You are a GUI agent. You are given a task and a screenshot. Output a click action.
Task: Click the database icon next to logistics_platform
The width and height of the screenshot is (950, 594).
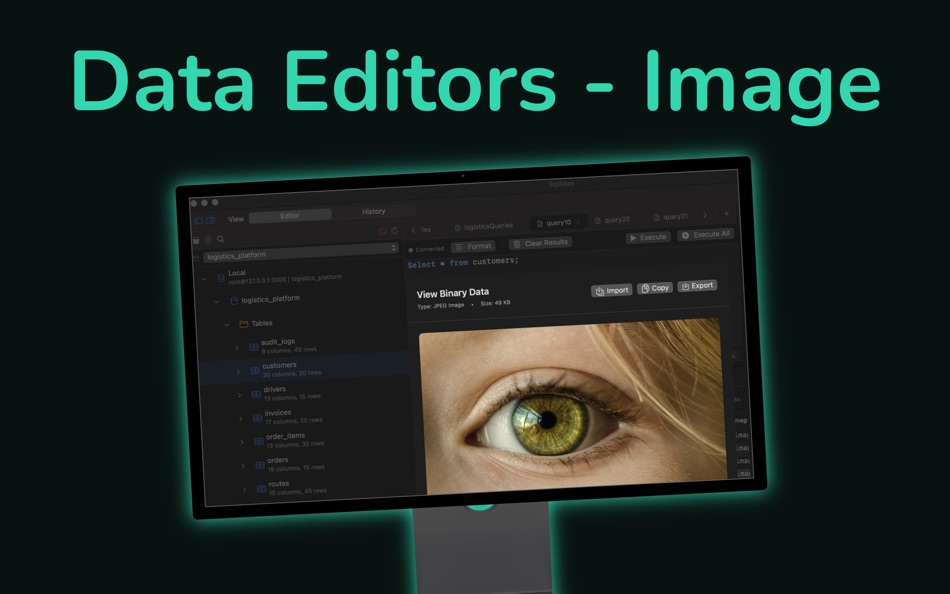click(x=234, y=300)
